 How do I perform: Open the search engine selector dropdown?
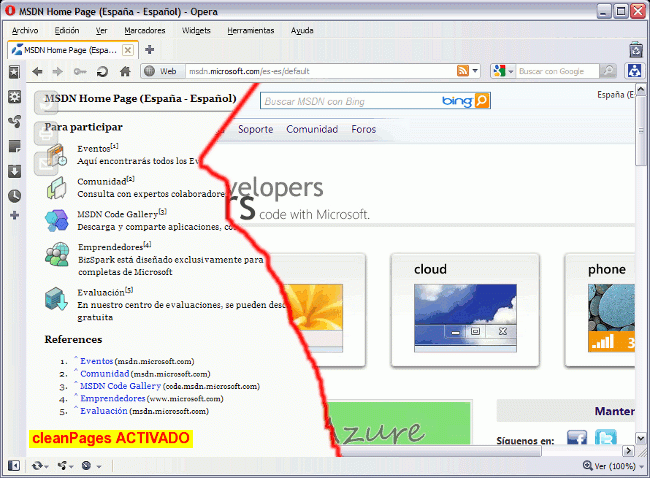pyautogui.click(x=503, y=71)
